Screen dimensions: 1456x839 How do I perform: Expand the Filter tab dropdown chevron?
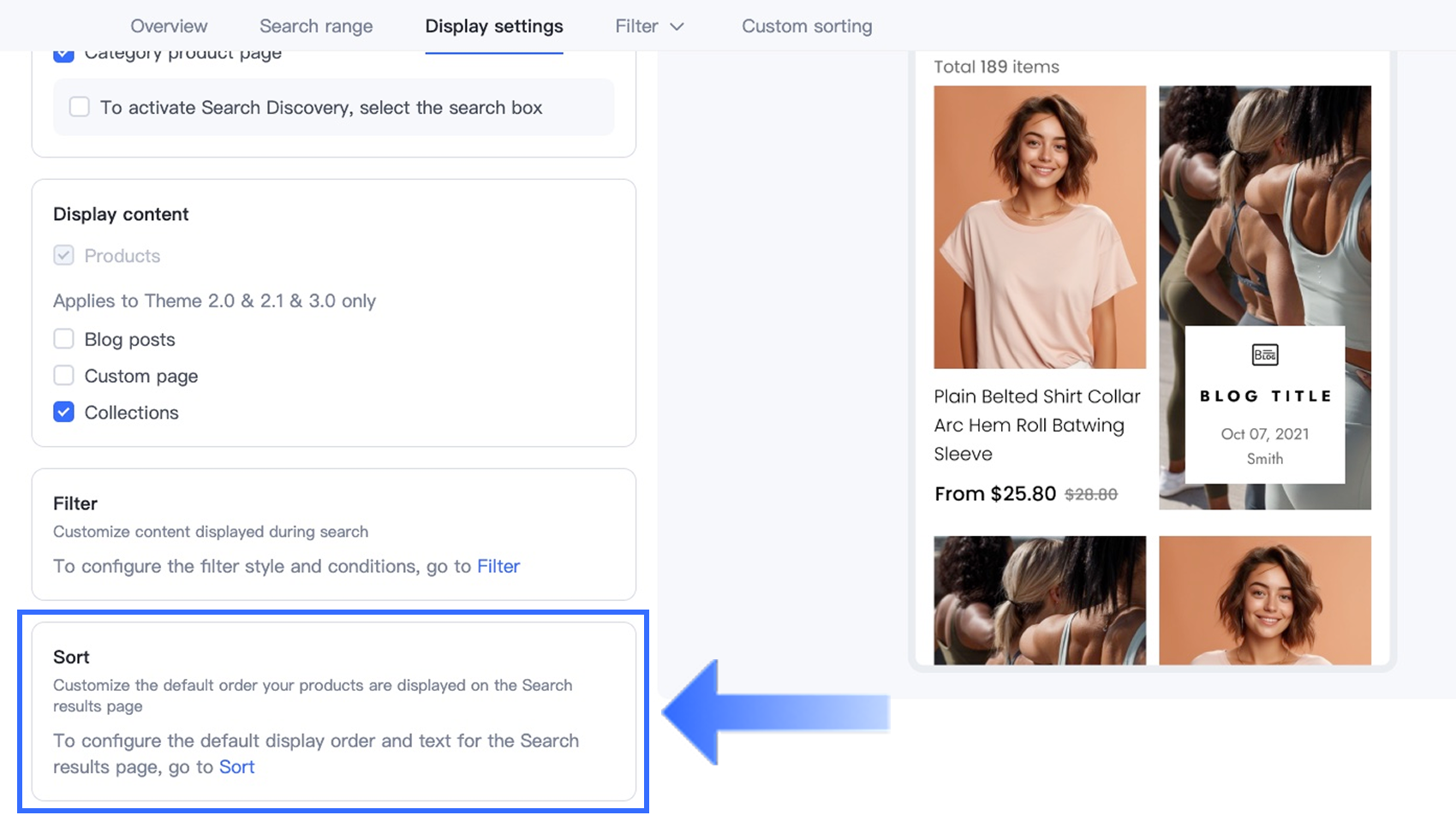coord(677,27)
